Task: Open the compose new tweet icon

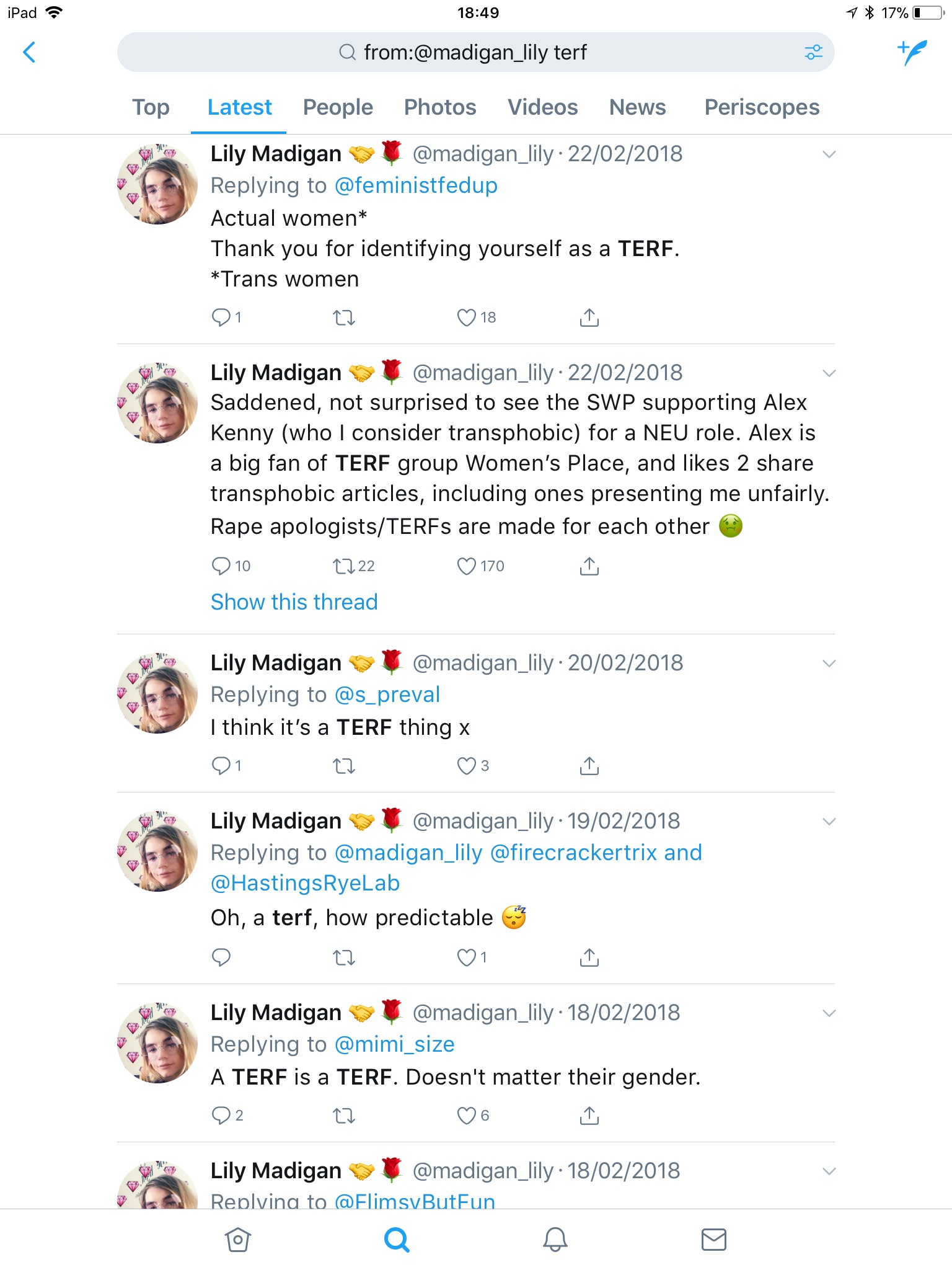Action: tap(912, 53)
